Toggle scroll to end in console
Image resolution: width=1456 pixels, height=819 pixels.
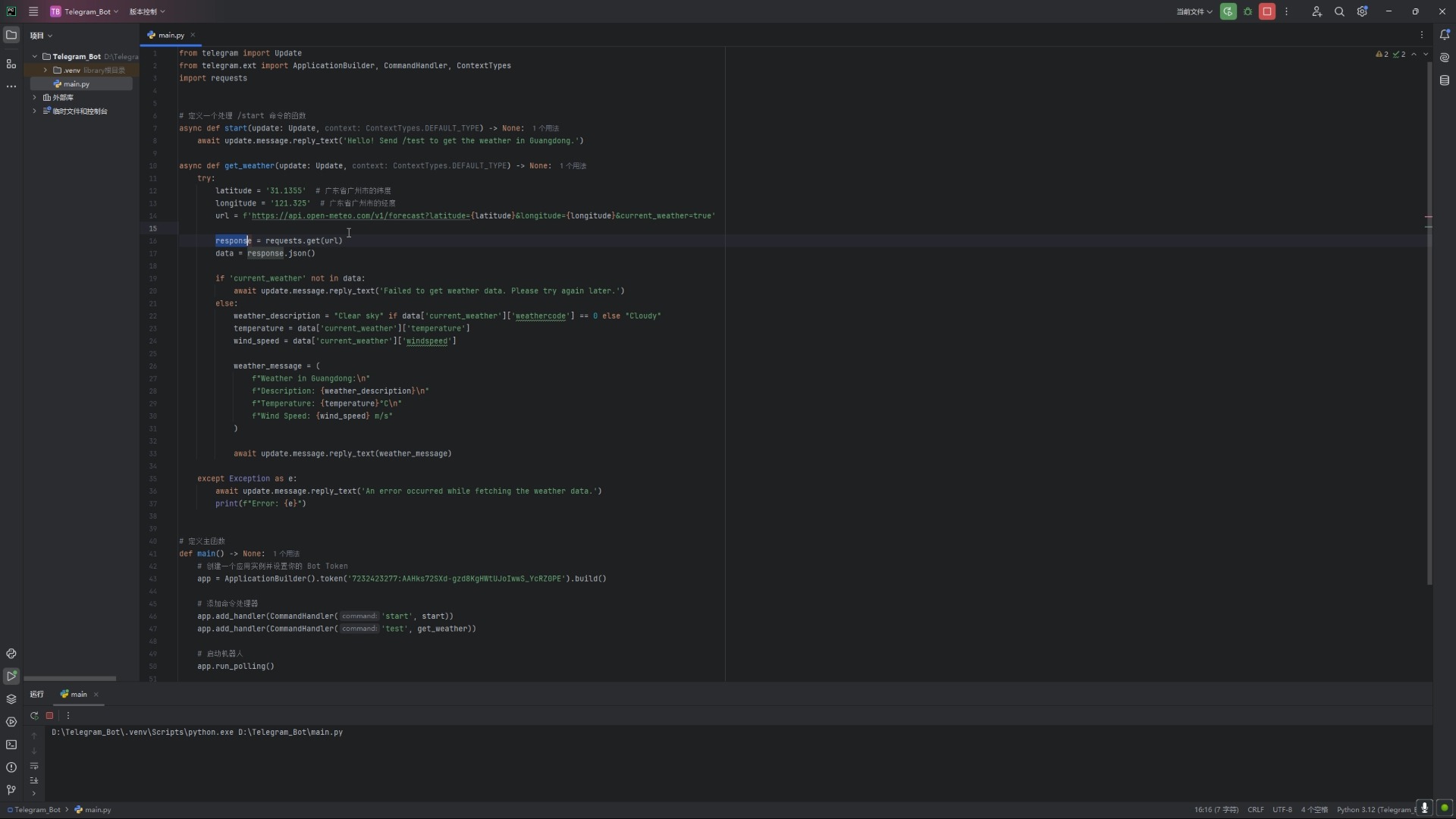[34, 780]
